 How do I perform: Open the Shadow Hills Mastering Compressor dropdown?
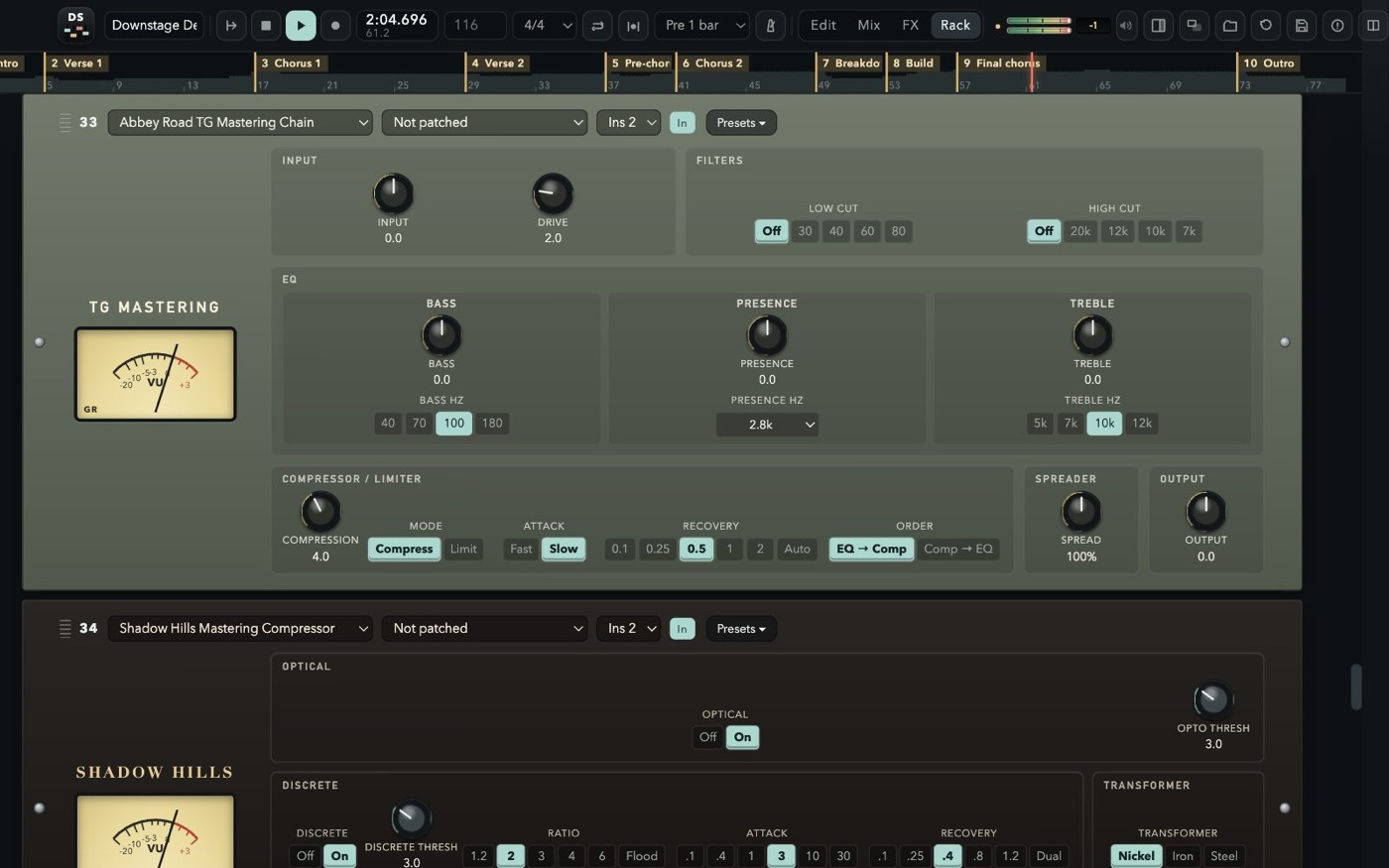point(240,628)
